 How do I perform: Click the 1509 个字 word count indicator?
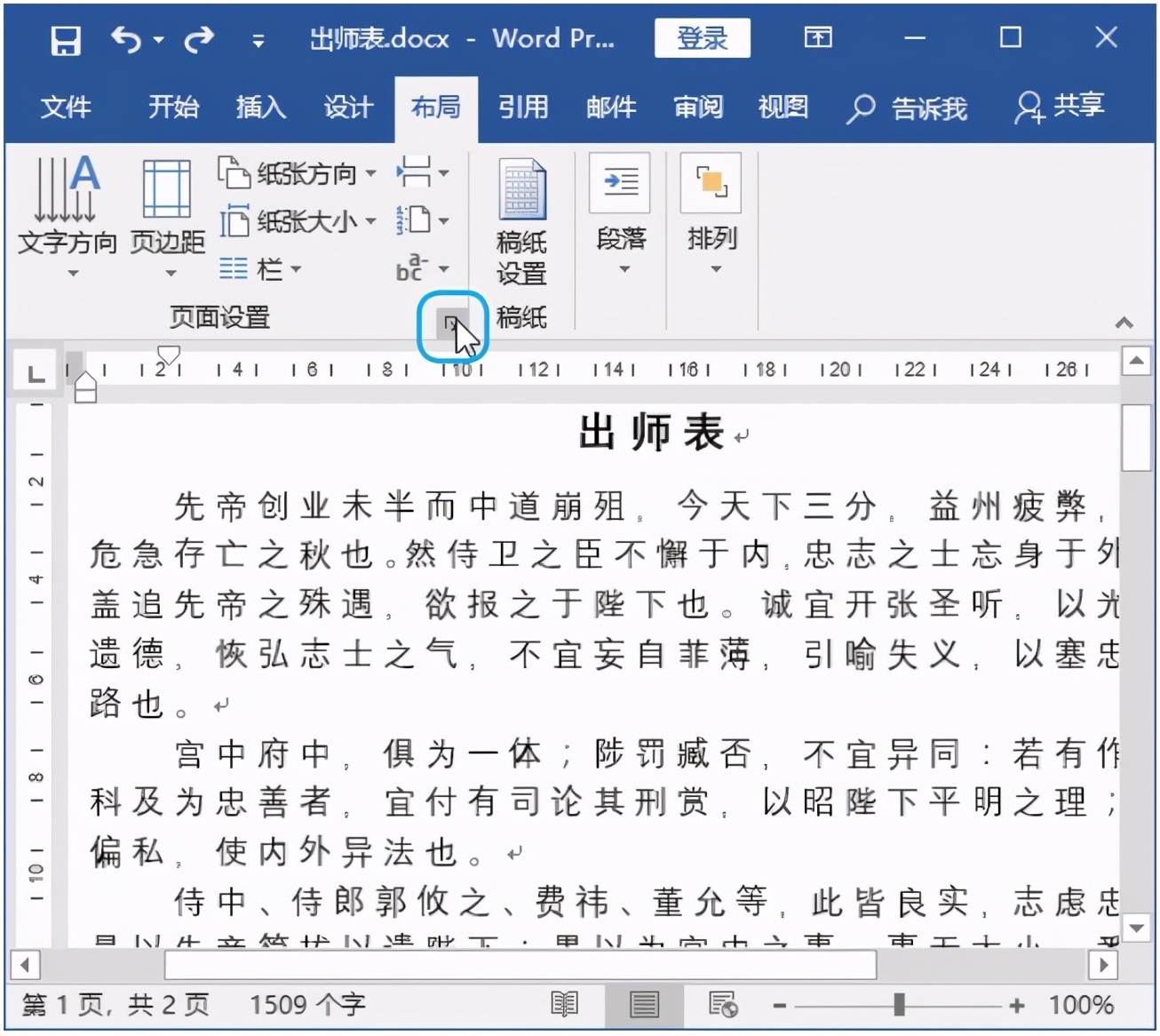306,1004
